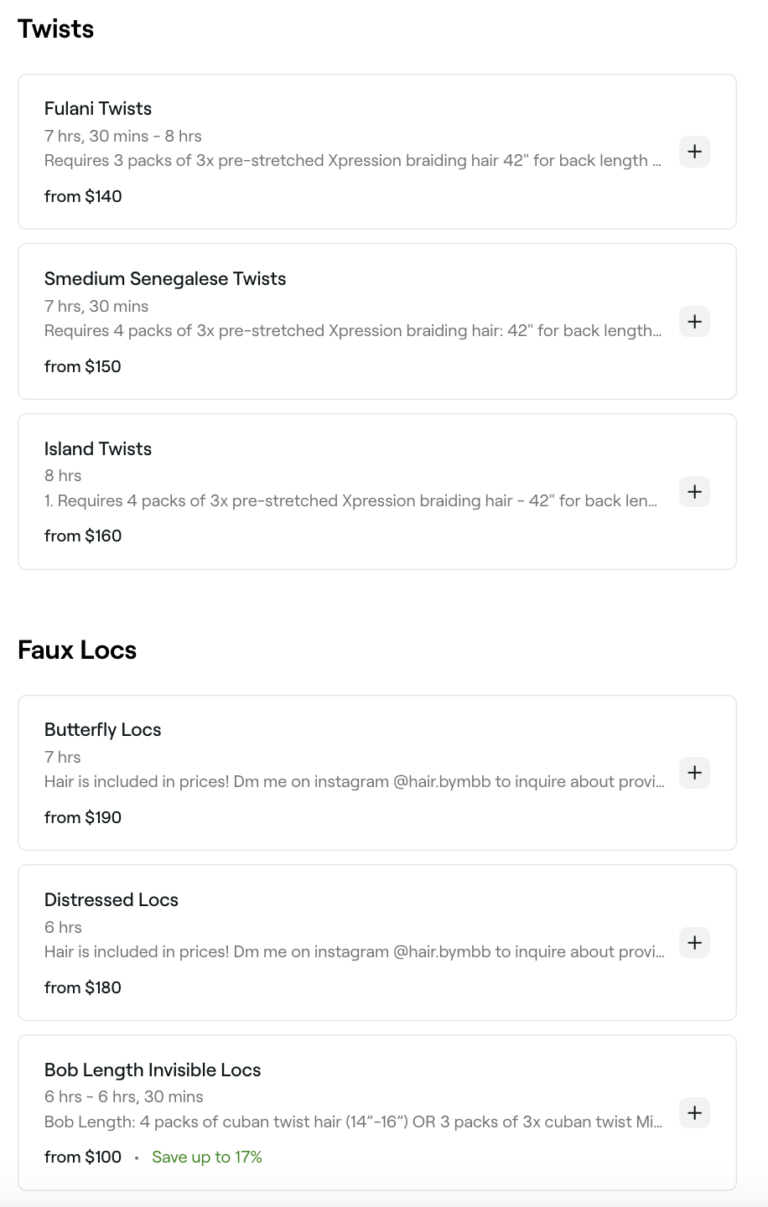768x1207 pixels.
Task: Open Distressed Locs service title
Action: pyautogui.click(x=111, y=900)
